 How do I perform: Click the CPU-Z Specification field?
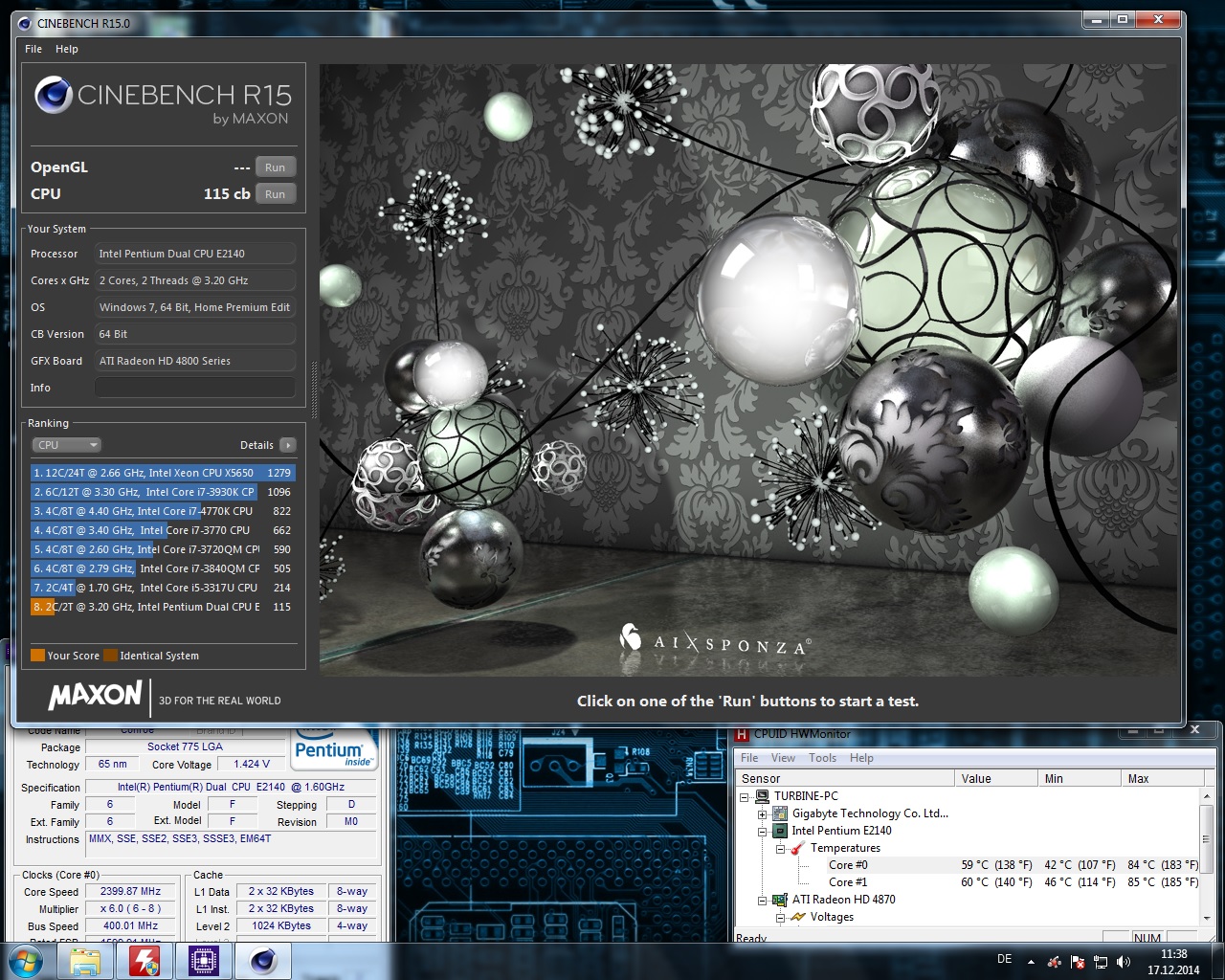tap(231, 787)
